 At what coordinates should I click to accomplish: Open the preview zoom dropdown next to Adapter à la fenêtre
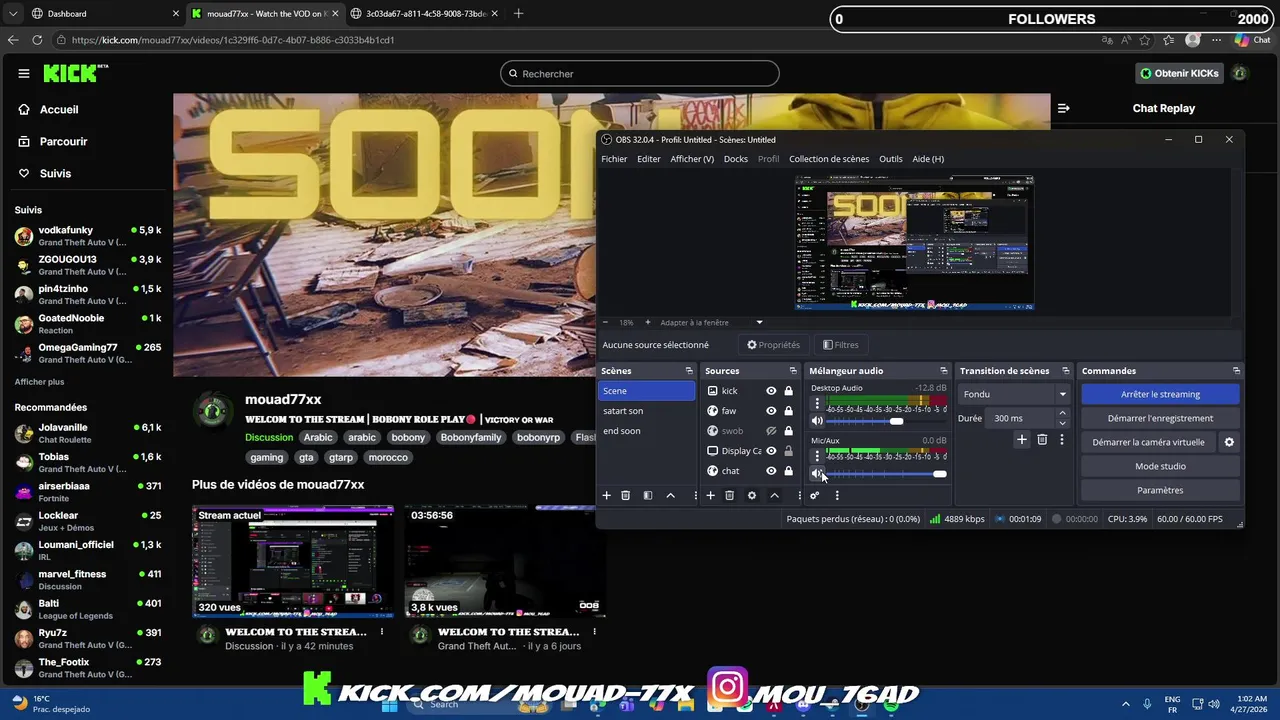[759, 322]
